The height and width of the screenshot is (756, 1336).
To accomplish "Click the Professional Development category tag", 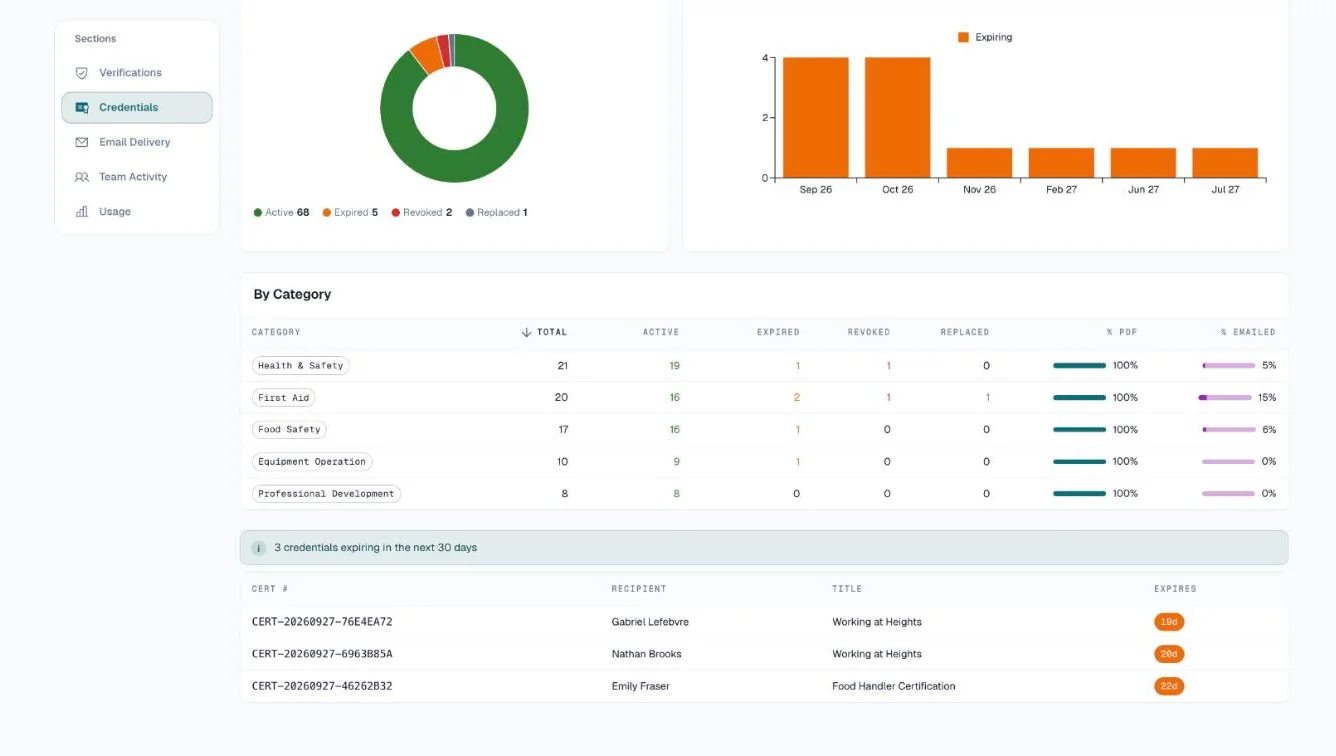I will click(326, 494).
